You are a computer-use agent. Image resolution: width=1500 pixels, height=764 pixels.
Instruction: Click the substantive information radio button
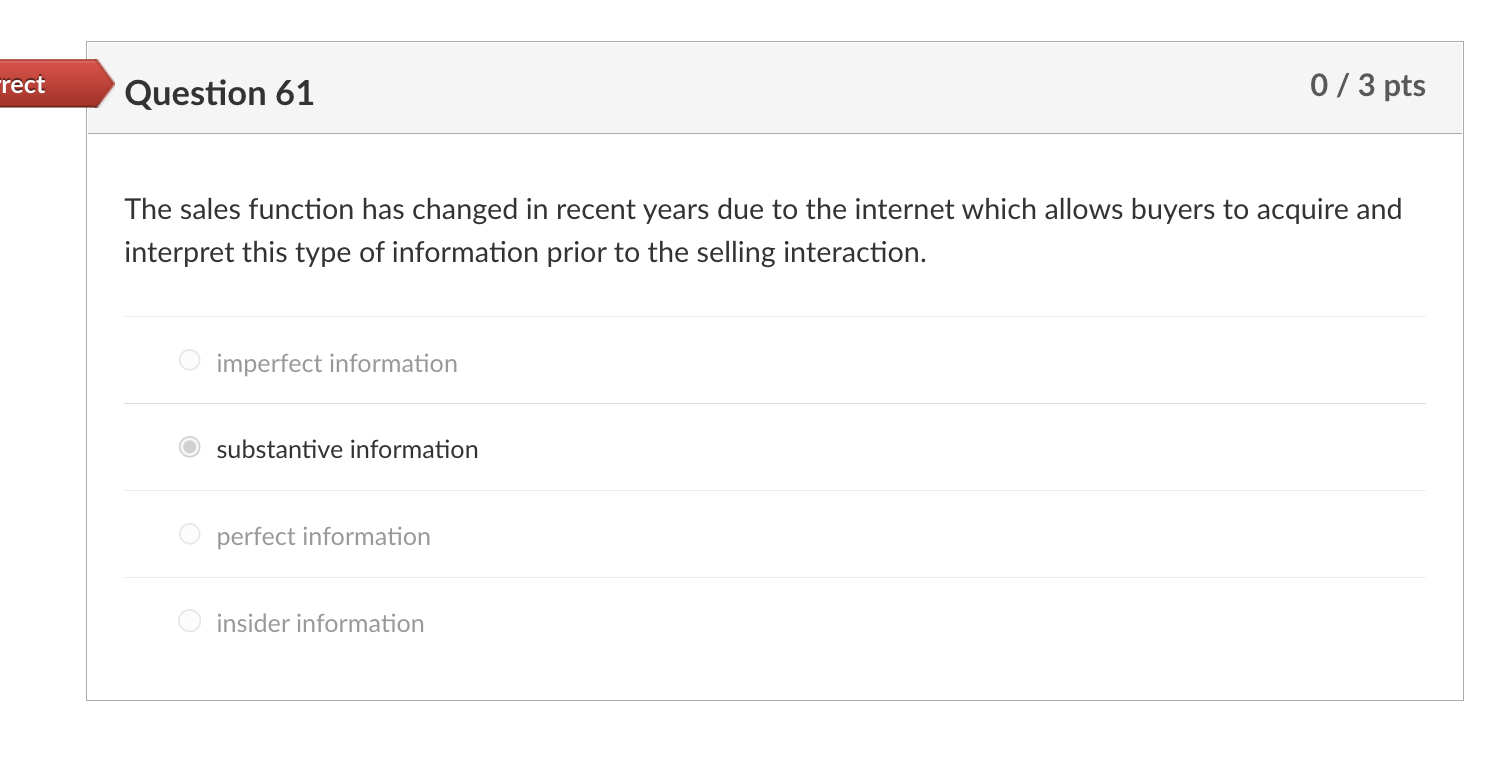190,448
